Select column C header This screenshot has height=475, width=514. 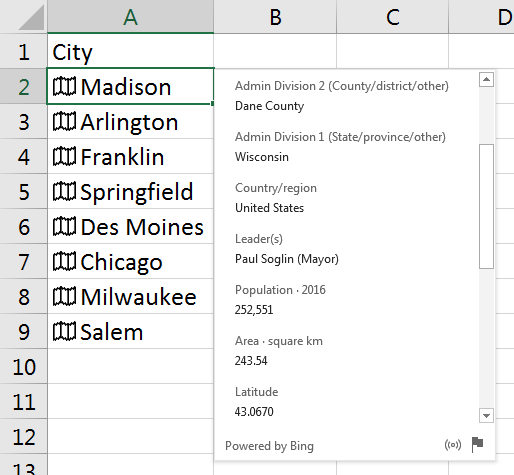click(393, 17)
